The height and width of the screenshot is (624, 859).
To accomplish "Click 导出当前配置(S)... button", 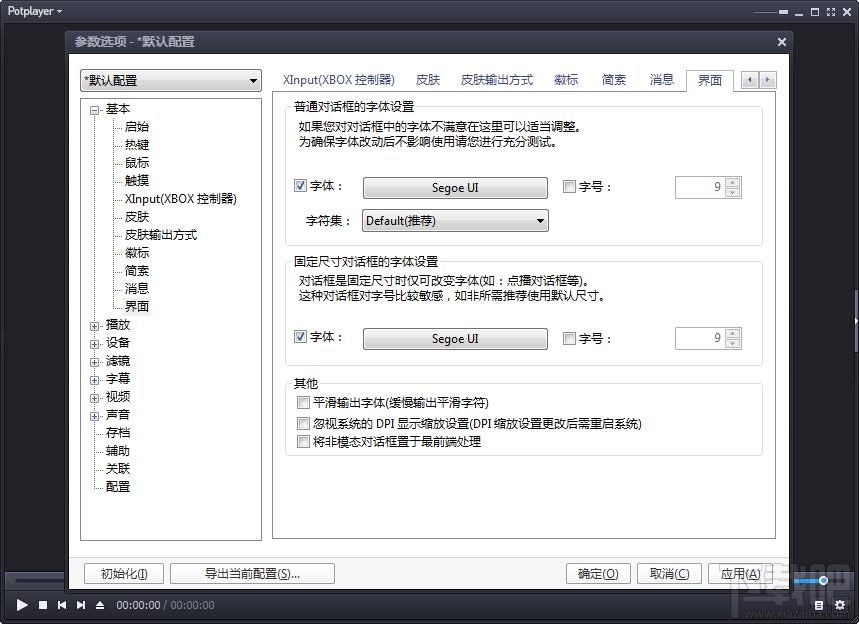I will click(252, 574).
